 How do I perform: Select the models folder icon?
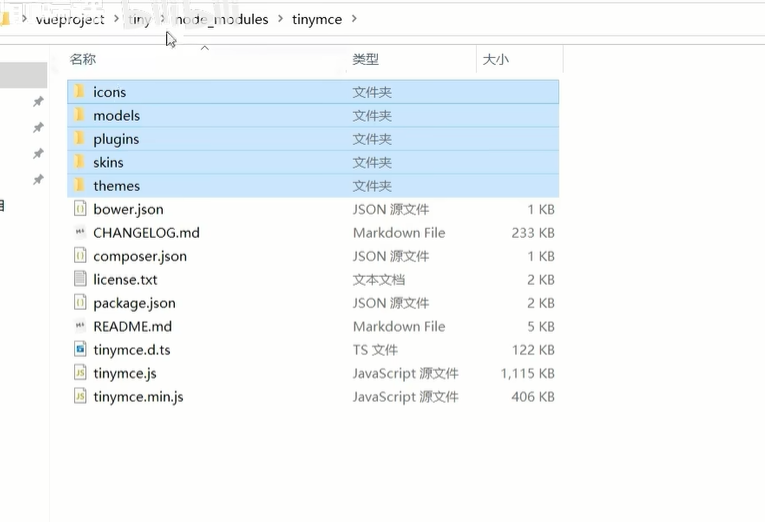tap(80, 115)
